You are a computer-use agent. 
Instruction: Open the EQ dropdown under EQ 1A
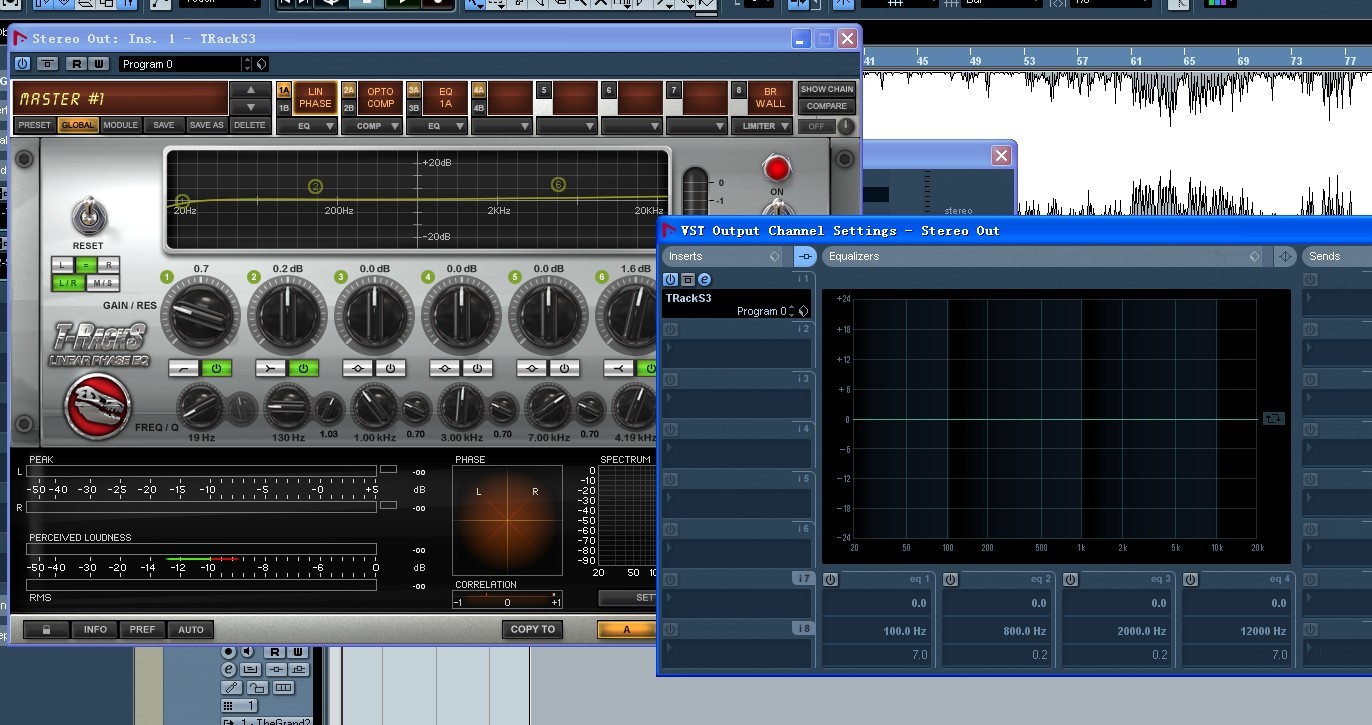point(437,126)
